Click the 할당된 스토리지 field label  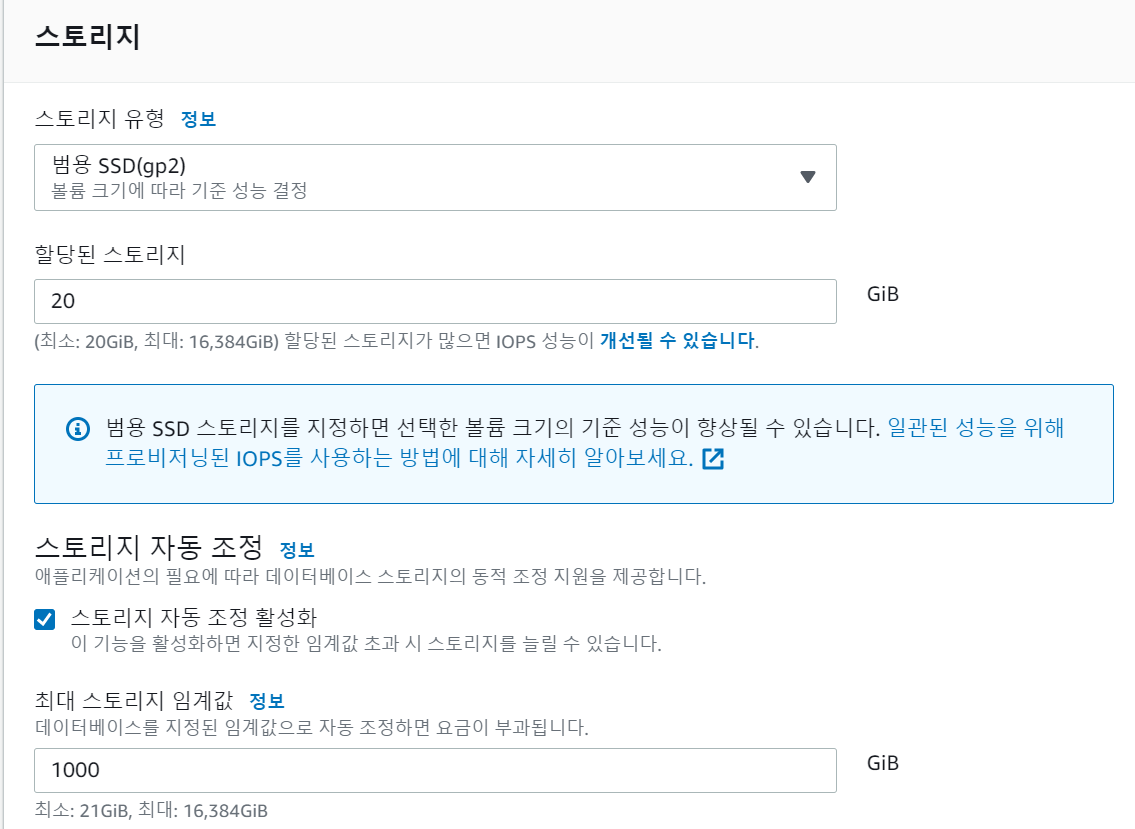pos(110,254)
